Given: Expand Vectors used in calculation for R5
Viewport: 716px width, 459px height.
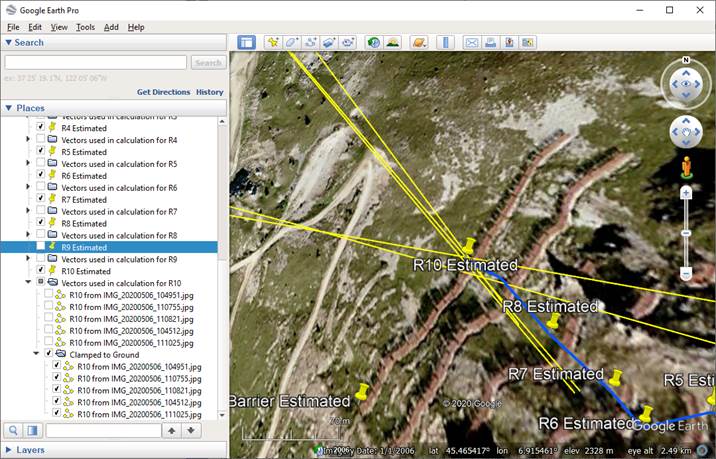Looking at the screenshot, I should click(28, 163).
